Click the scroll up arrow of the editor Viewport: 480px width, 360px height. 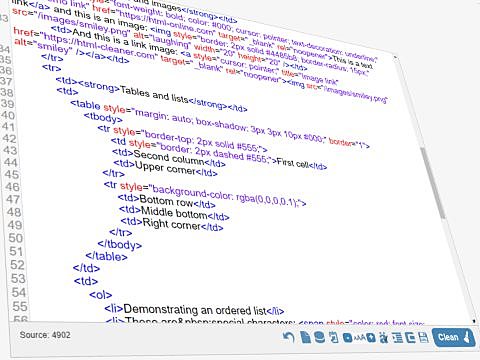coord(395,57)
